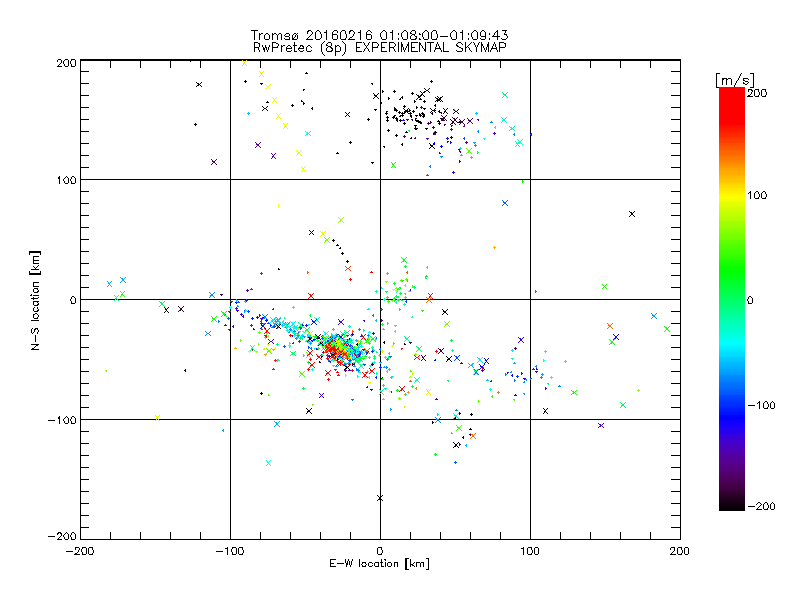800x600 pixels.
Task: Click the colorbar's top '200' label
Action: (x=757, y=93)
